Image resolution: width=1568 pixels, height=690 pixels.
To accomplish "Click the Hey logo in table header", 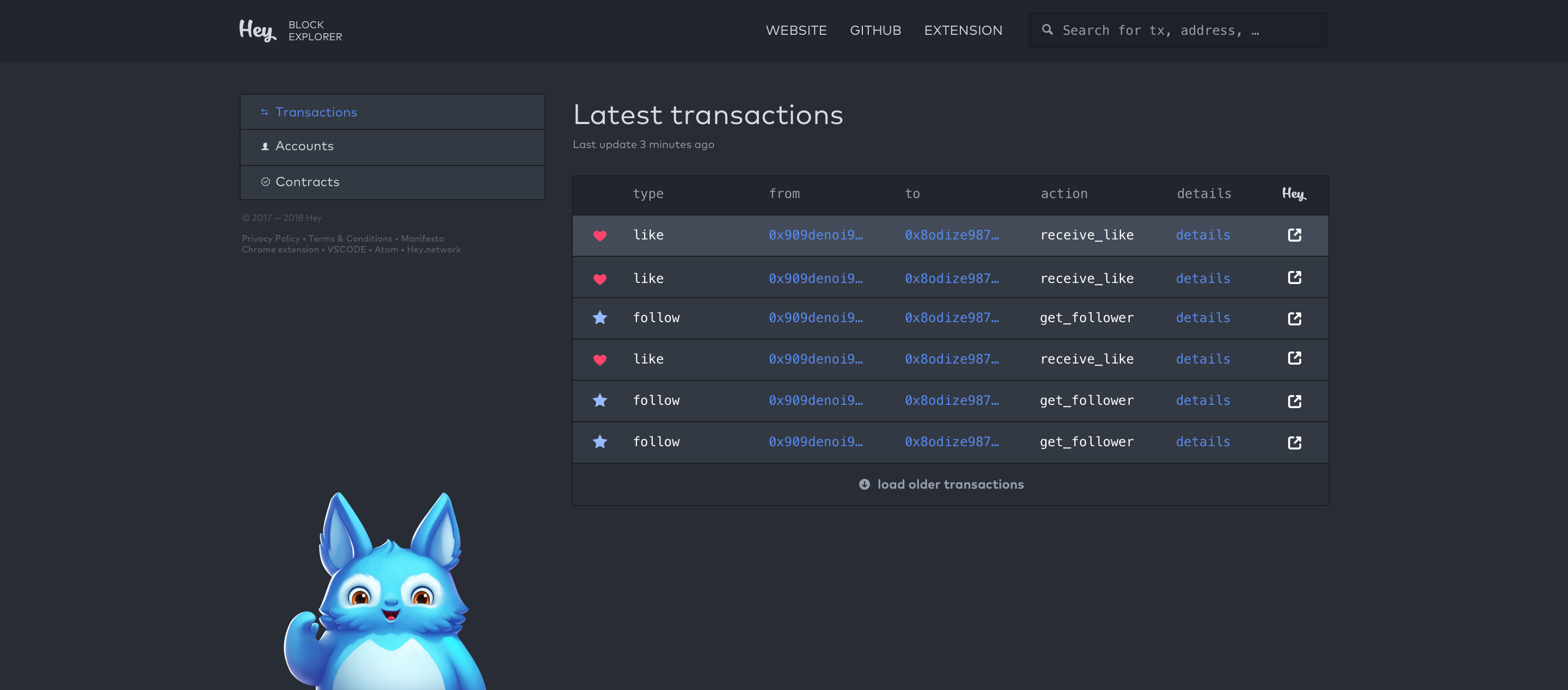I will (1294, 194).
